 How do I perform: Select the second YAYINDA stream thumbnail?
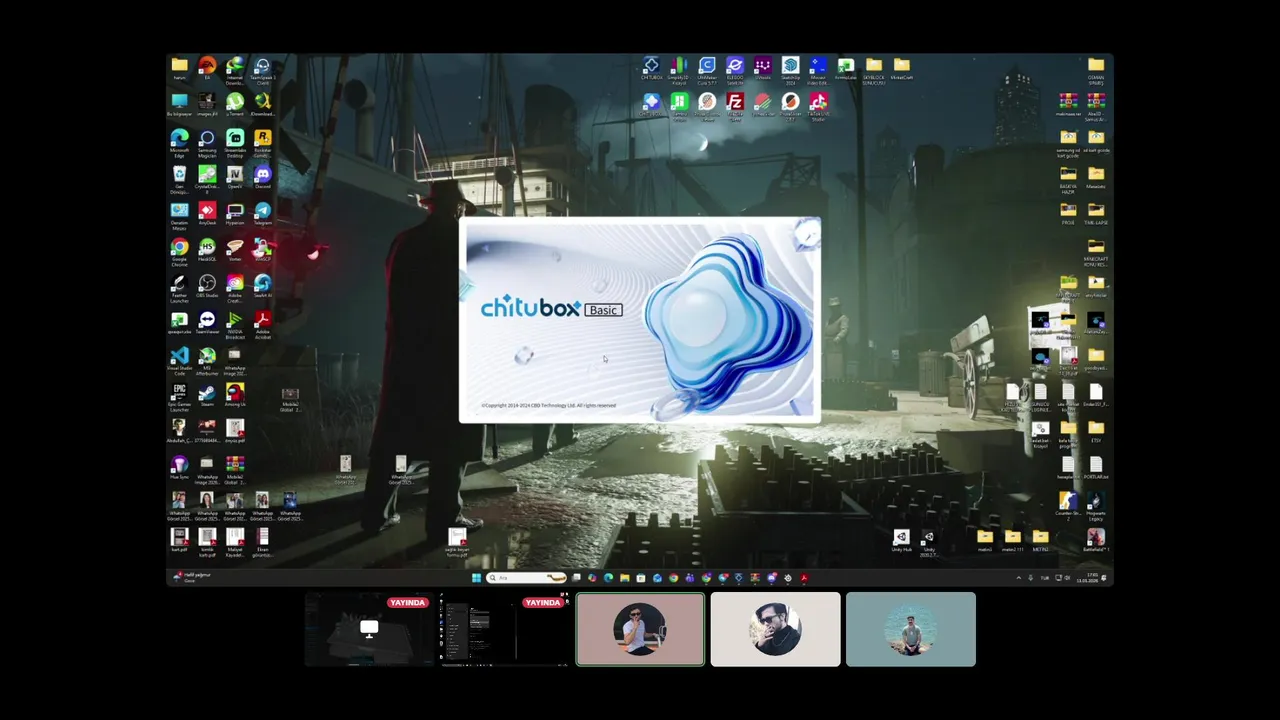tap(505, 629)
